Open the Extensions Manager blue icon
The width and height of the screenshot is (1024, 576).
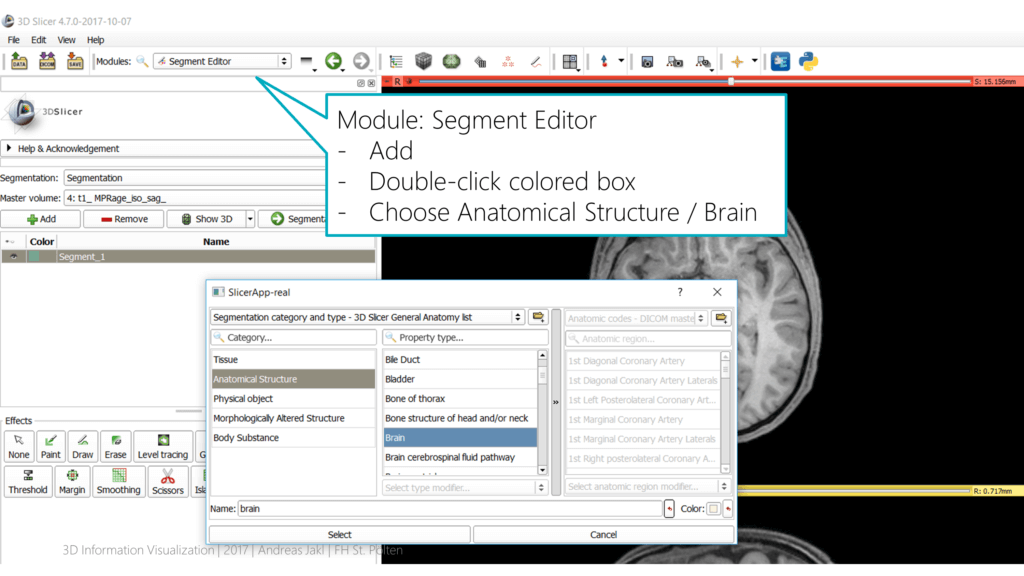[x=780, y=61]
